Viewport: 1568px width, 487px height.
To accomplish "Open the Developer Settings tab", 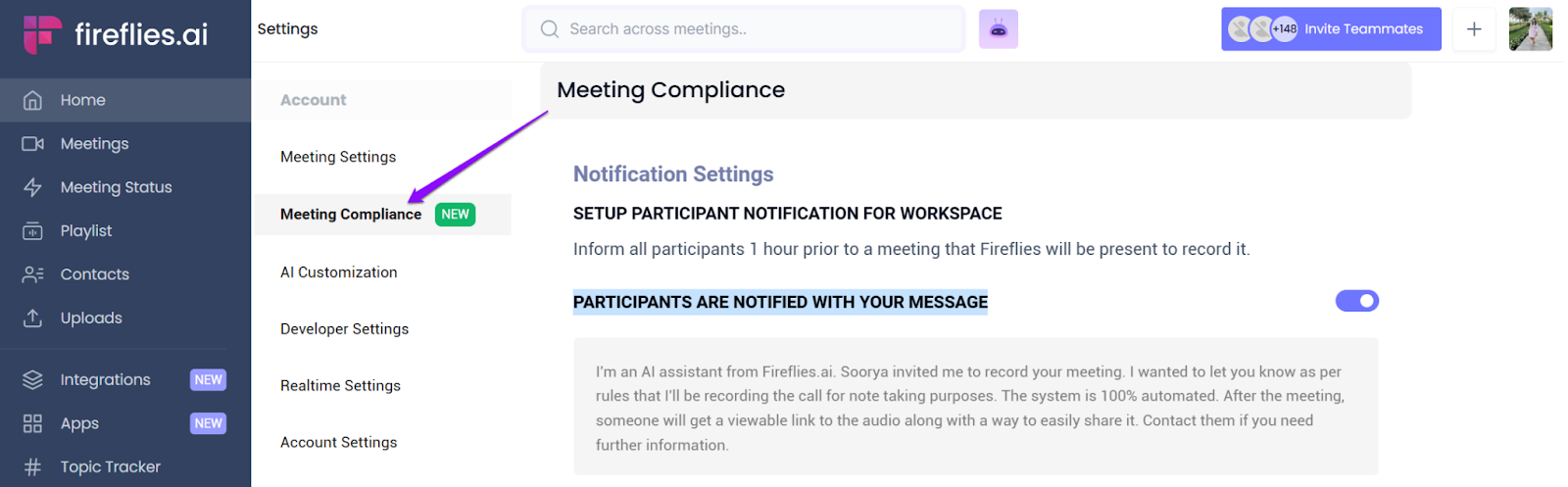I will pyautogui.click(x=344, y=329).
